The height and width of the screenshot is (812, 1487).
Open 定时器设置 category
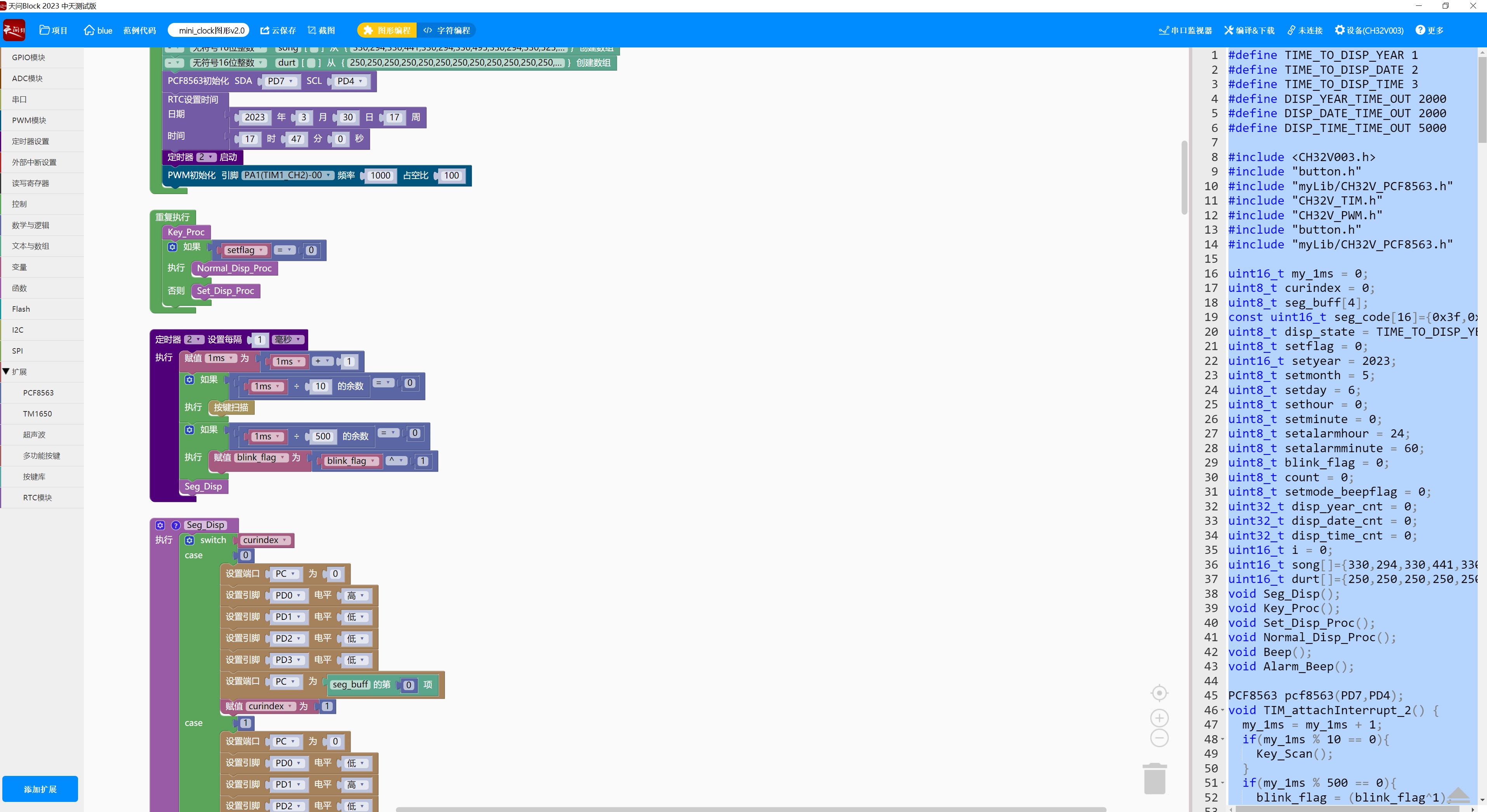pyautogui.click(x=42, y=141)
